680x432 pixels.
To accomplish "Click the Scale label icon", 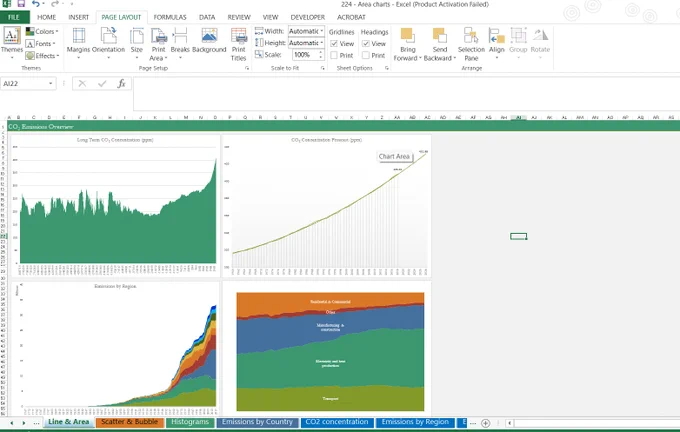I will [259, 55].
